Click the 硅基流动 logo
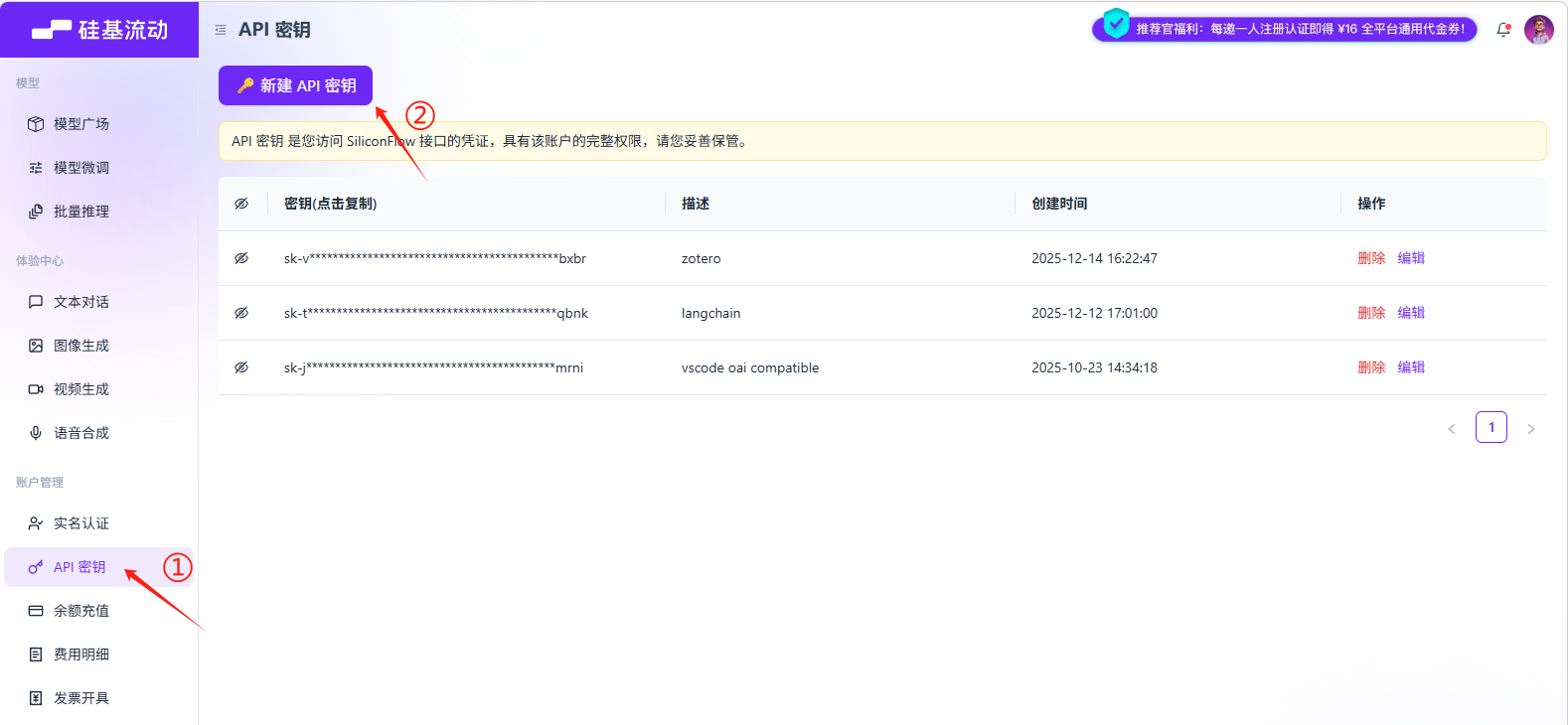Viewport: 1568px width, 725px height. tap(99, 30)
